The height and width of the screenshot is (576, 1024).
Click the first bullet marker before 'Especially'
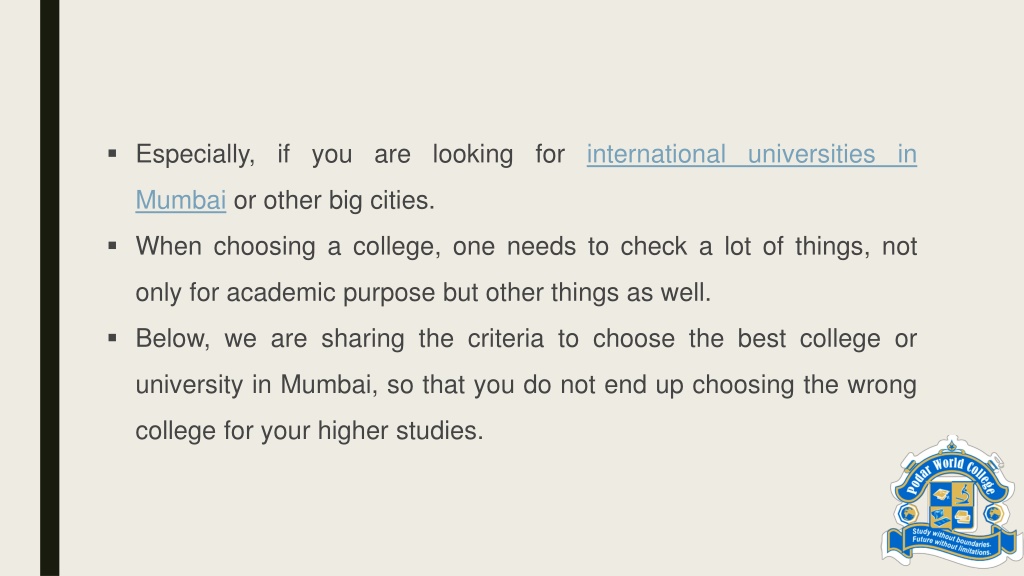112,154
